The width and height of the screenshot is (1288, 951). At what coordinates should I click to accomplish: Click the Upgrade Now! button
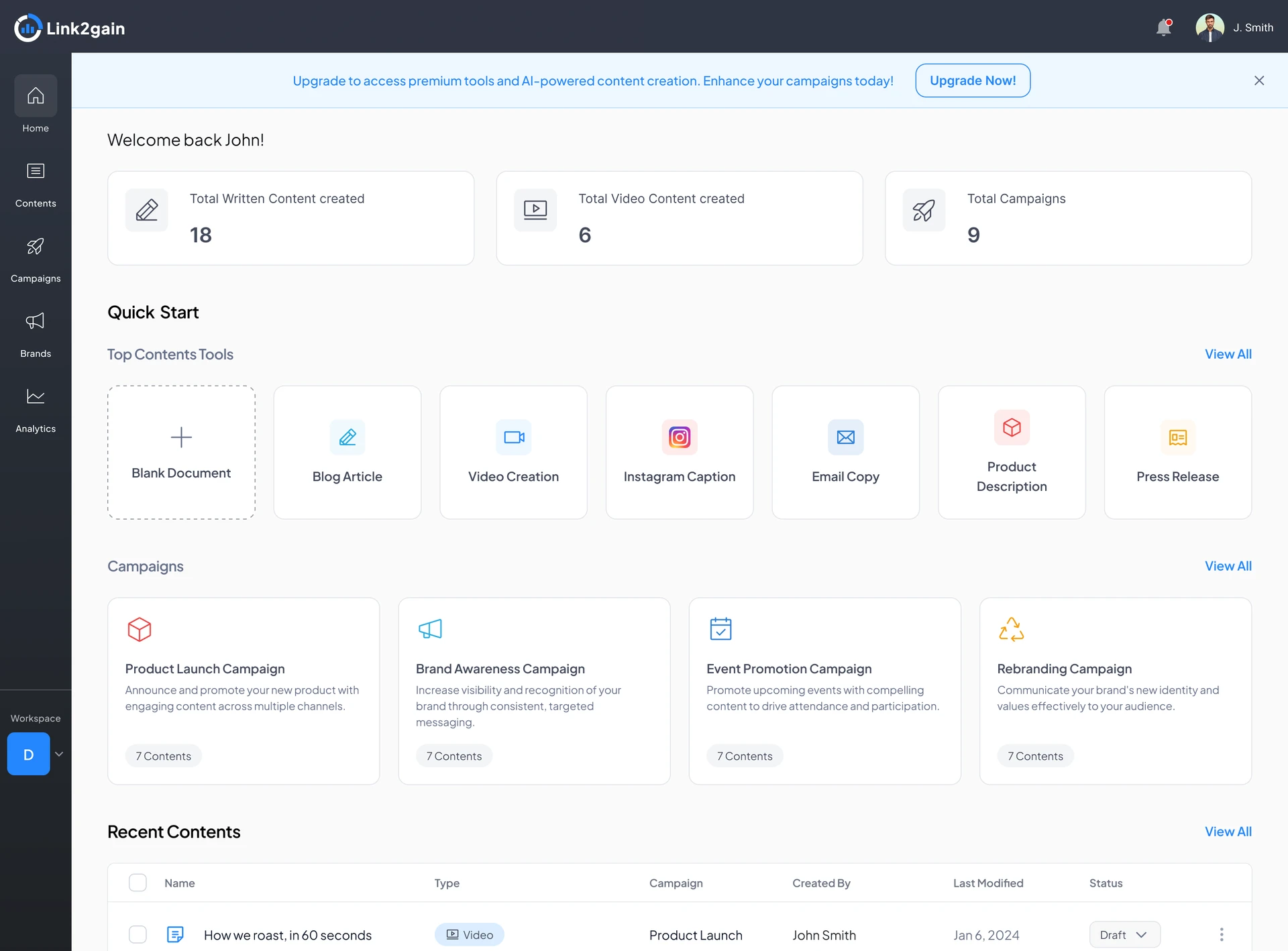pyautogui.click(x=973, y=80)
